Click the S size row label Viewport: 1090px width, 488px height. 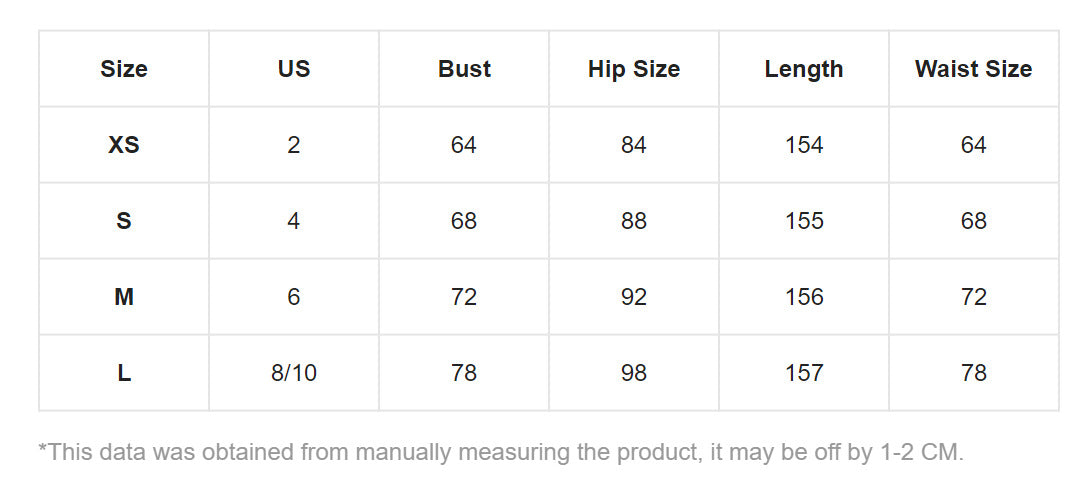tap(124, 221)
